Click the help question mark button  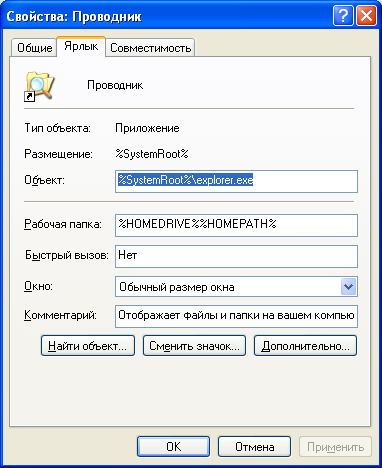point(343,16)
